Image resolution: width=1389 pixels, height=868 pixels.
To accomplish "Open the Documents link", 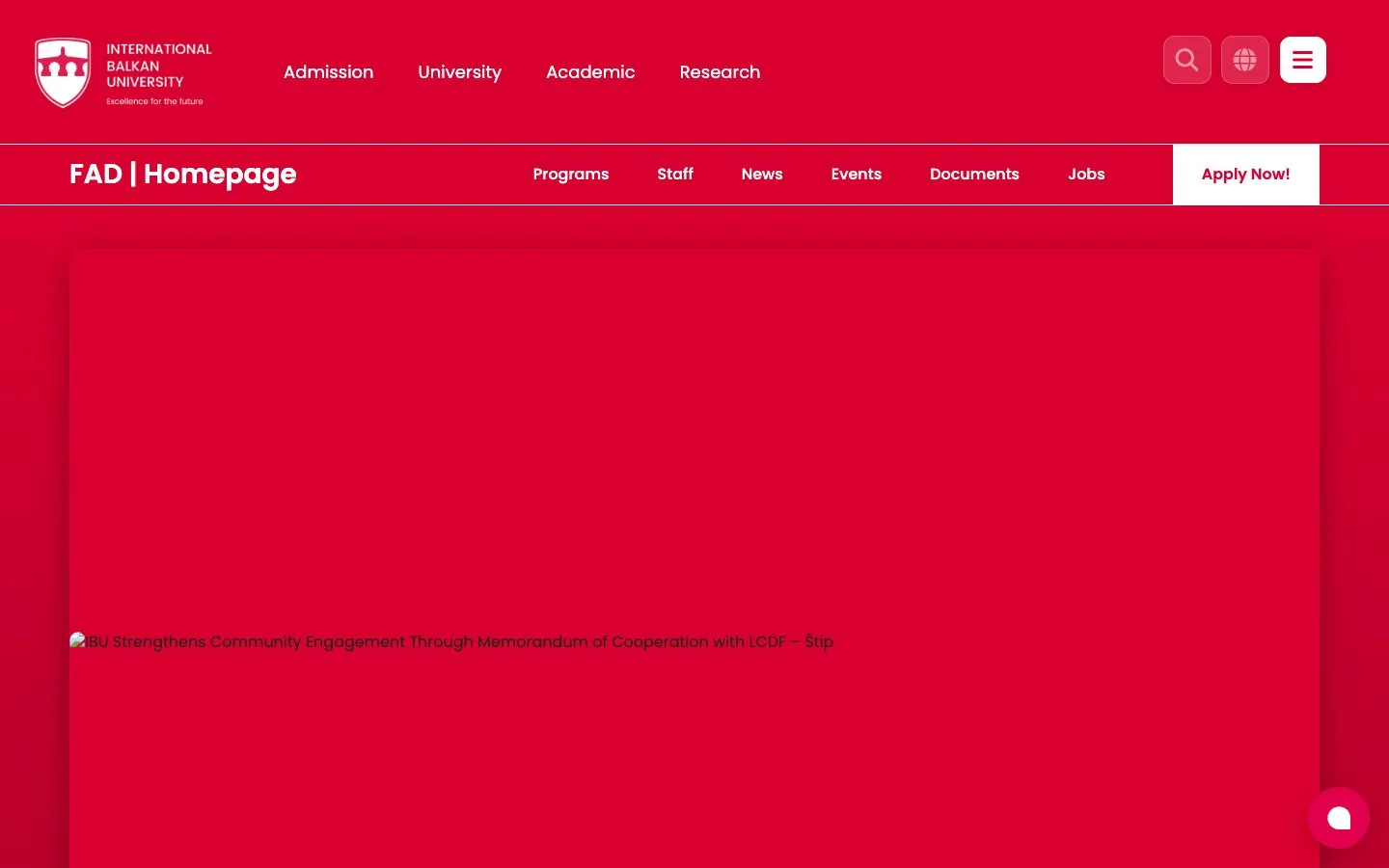I will (974, 175).
